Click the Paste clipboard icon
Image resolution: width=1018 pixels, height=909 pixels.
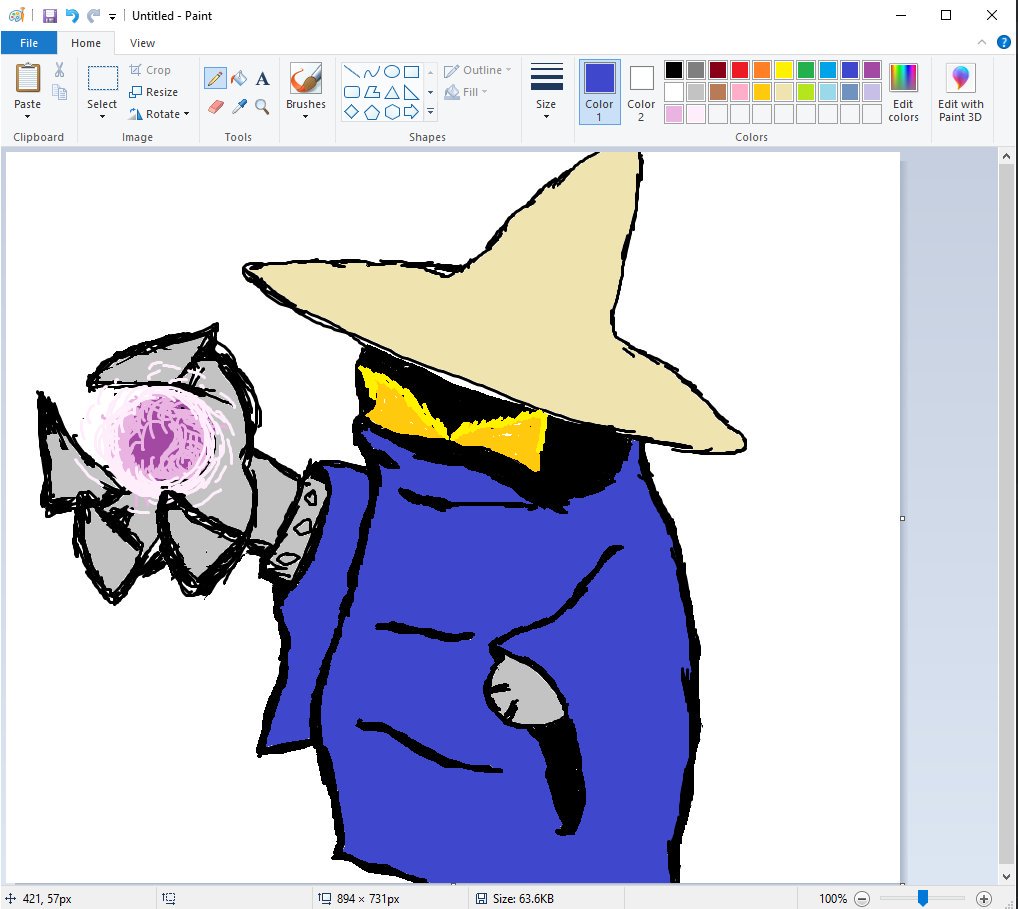pos(28,79)
